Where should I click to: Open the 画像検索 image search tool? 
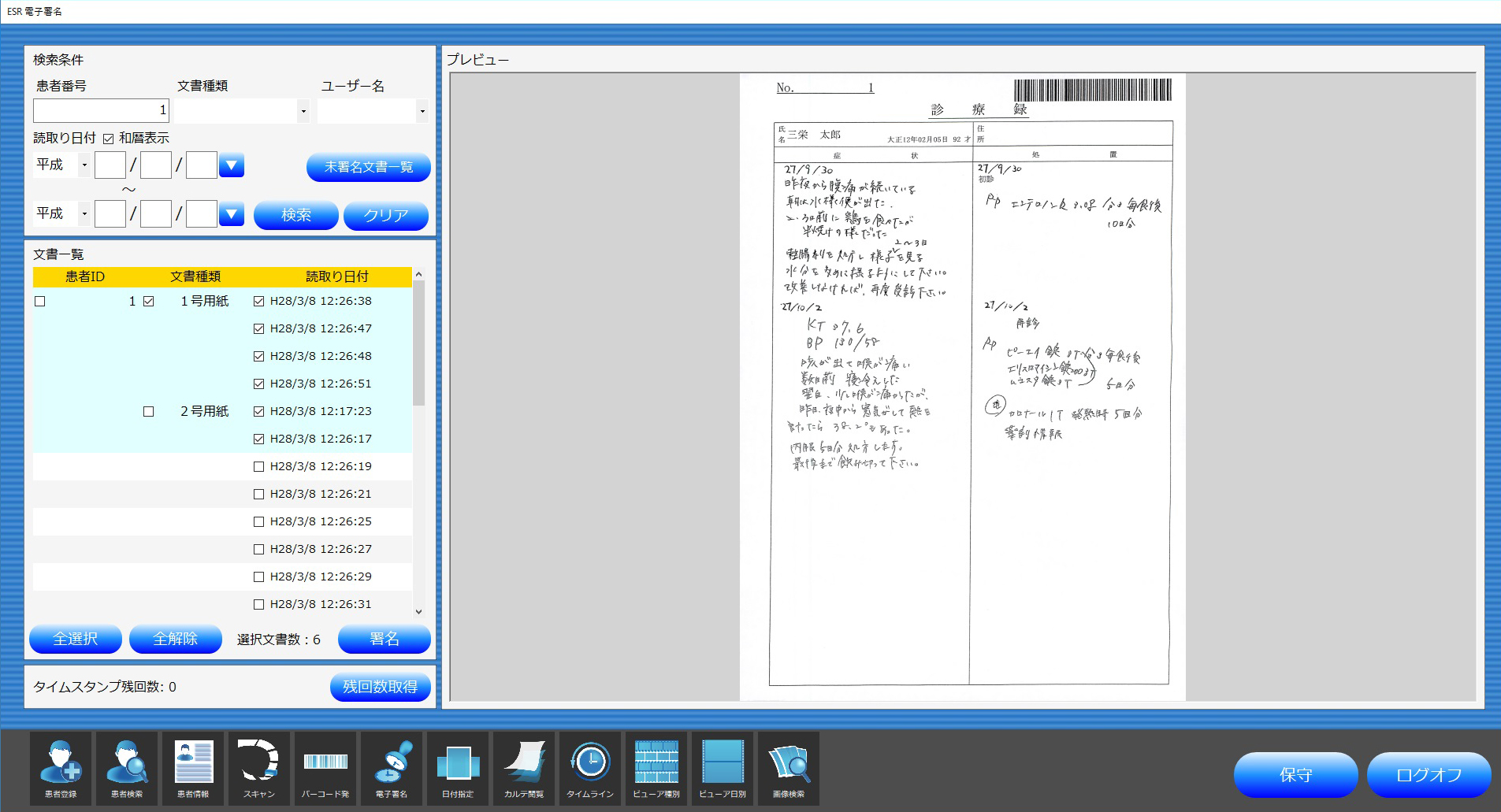[x=789, y=769]
